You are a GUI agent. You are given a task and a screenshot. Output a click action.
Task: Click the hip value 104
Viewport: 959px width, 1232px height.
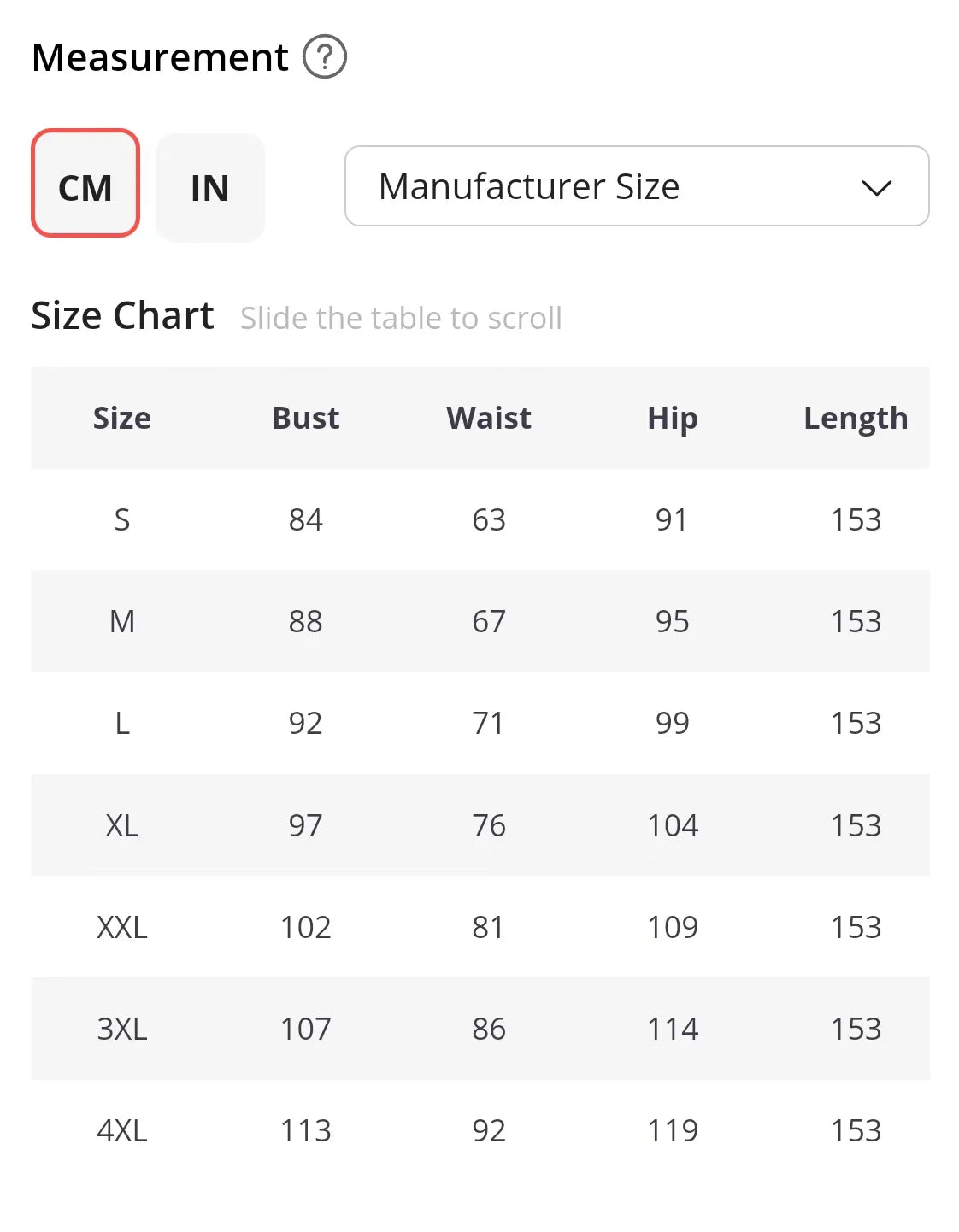[672, 825]
